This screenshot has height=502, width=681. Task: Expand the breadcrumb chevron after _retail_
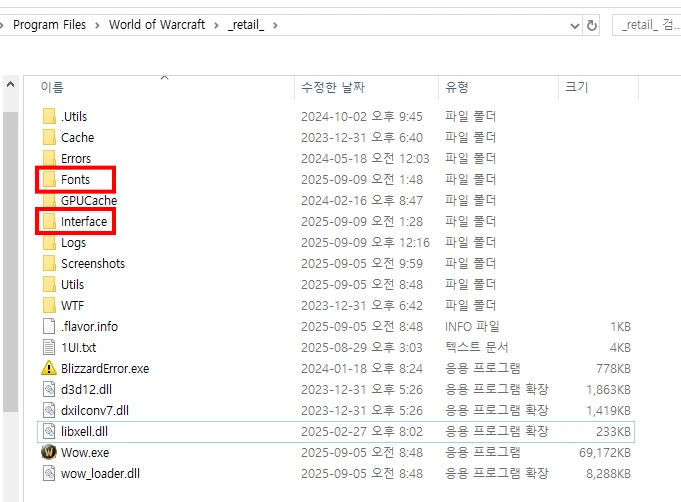point(274,25)
